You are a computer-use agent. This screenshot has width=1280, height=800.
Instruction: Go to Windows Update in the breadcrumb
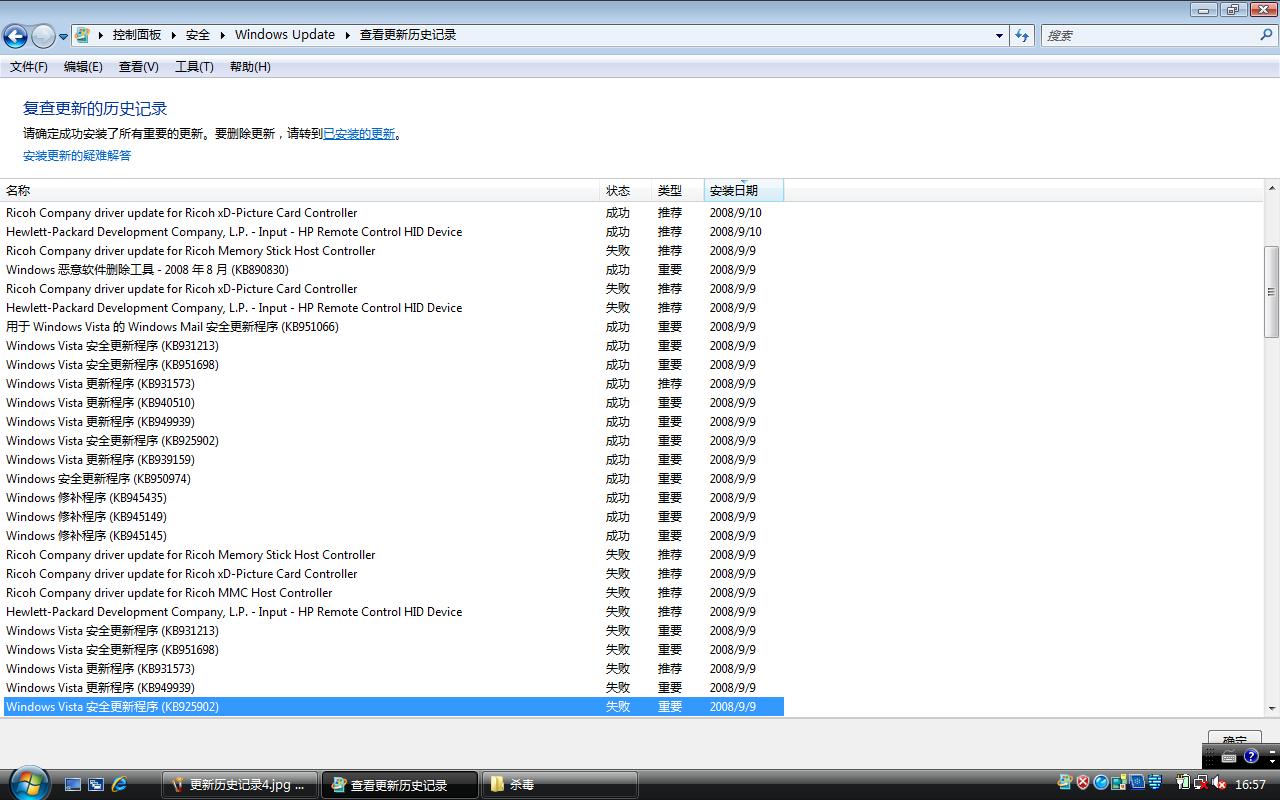(285, 35)
